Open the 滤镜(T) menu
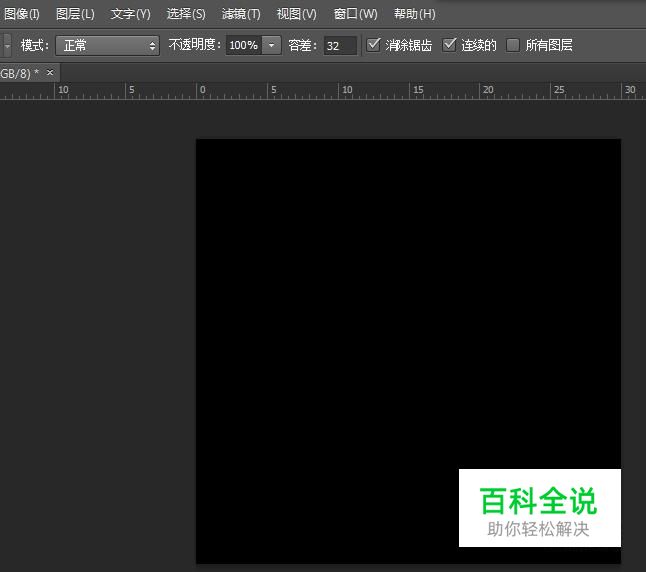 pos(241,14)
